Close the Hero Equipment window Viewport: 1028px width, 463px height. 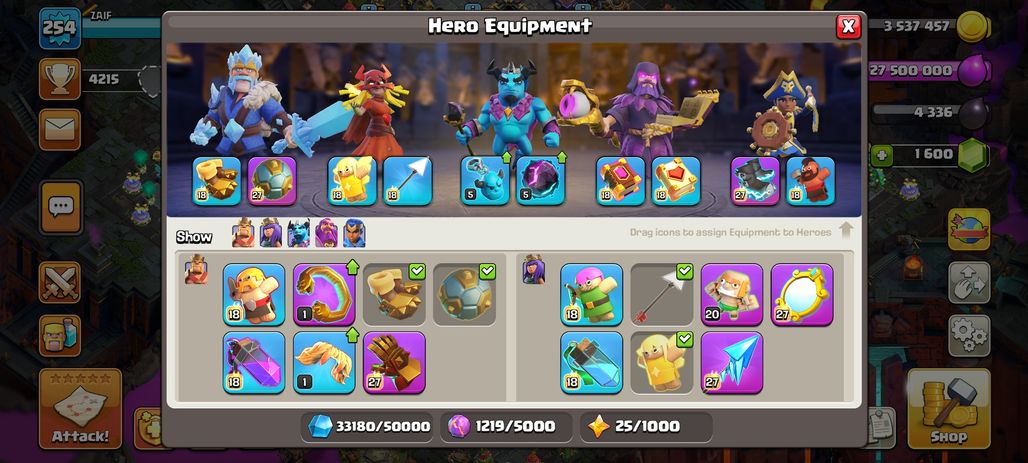pos(848,26)
